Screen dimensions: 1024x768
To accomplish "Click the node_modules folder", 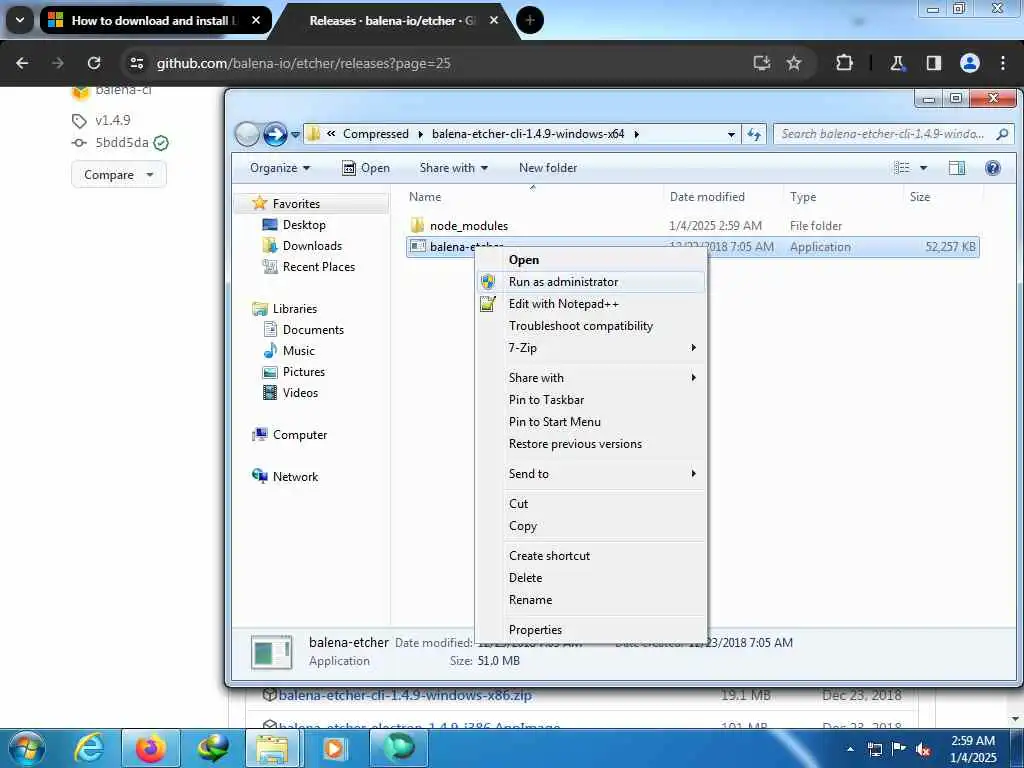I will click(468, 226).
